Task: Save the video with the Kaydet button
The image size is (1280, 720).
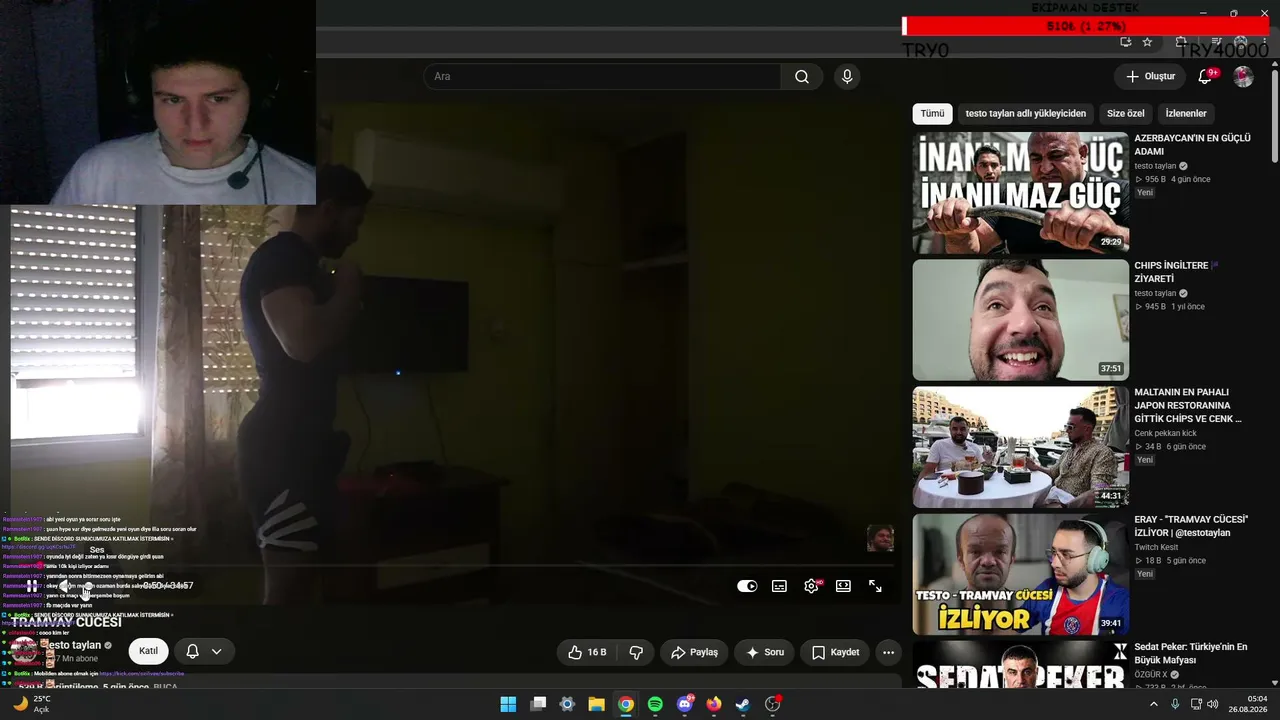Action: (835, 652)
